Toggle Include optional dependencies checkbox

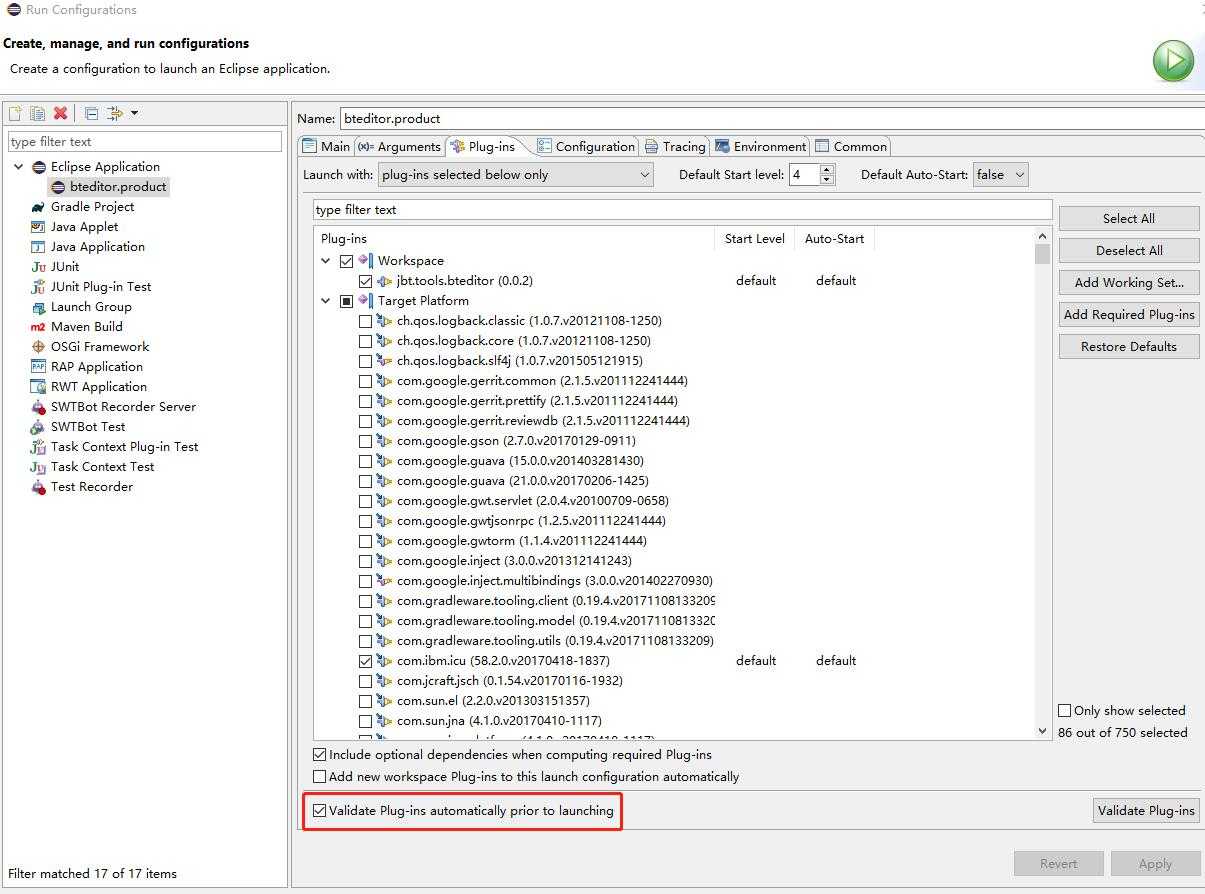(x=320, y=755)
